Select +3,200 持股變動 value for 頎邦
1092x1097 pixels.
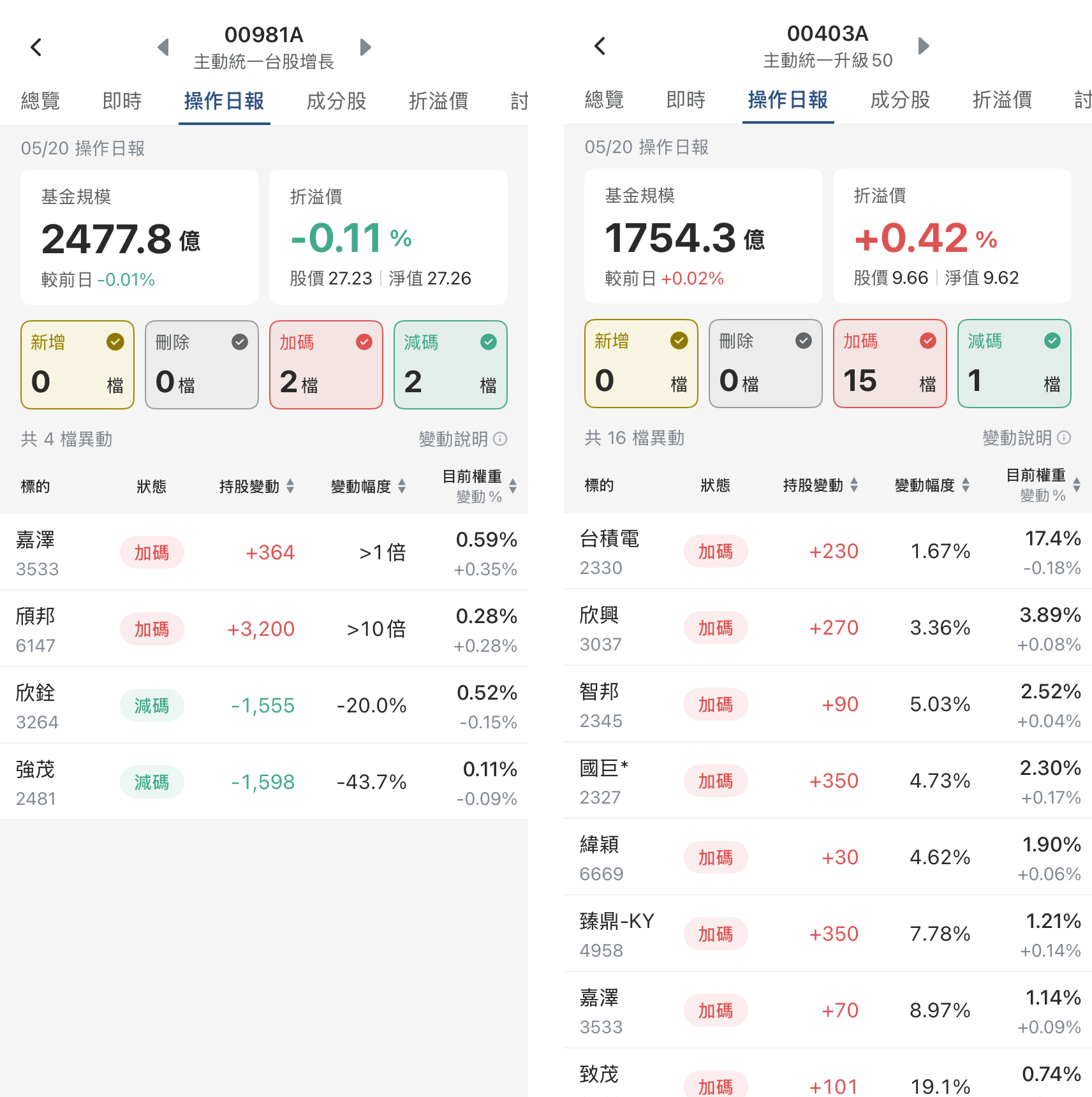[261, 629]
